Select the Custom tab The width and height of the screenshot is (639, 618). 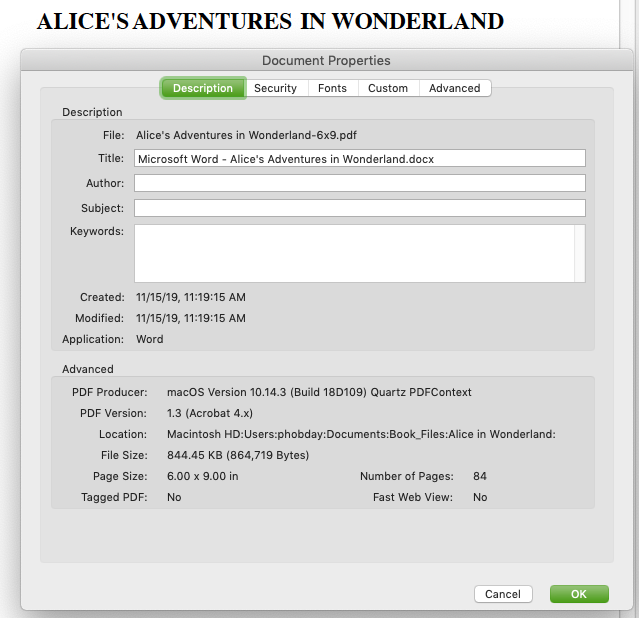coord(388,88)
